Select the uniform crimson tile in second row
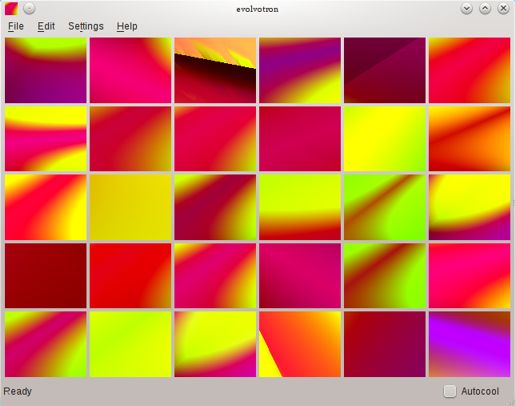 300,139
